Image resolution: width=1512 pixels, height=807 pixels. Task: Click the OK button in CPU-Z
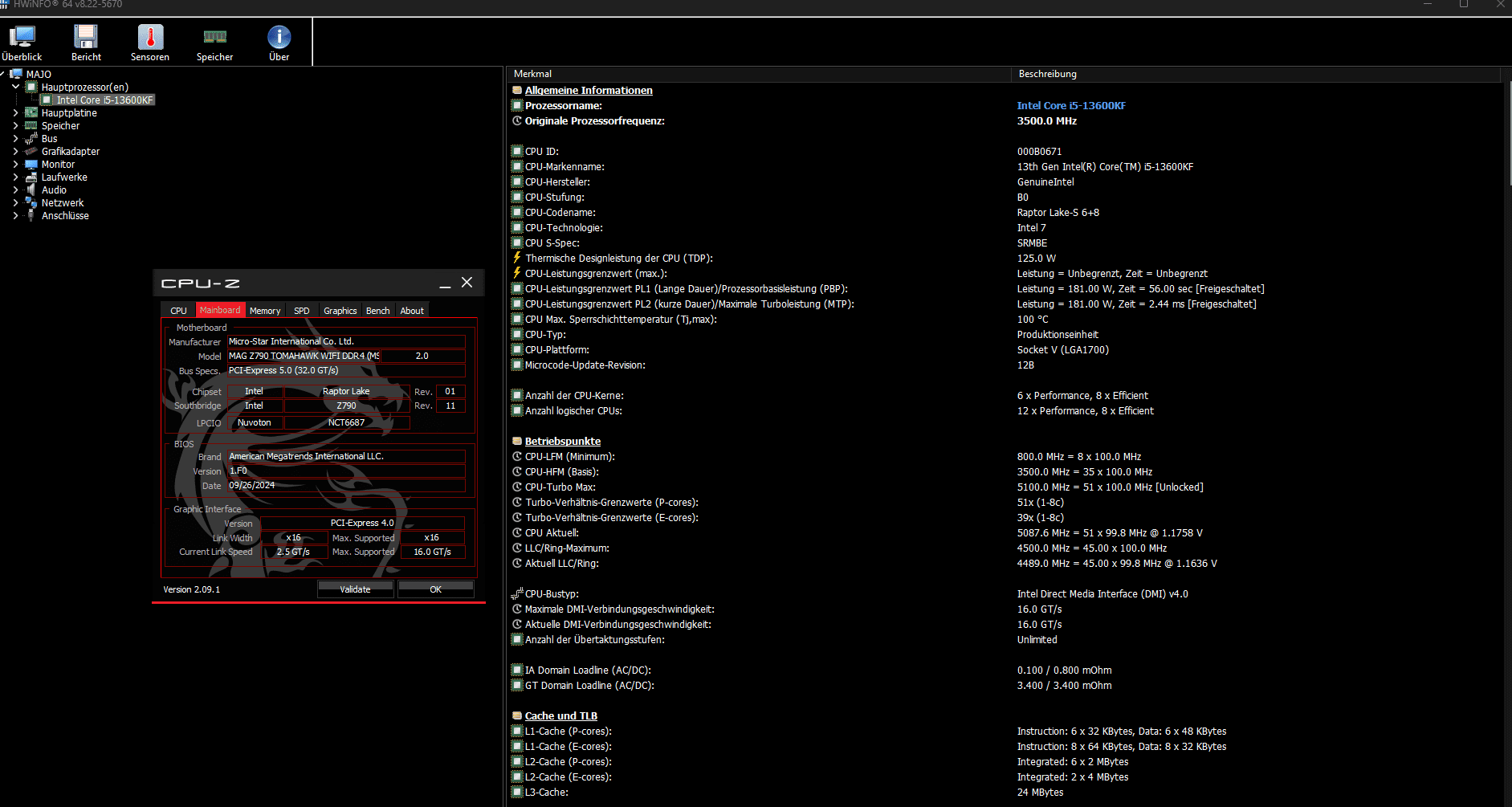pyautogui.click(x=436, y=589)
